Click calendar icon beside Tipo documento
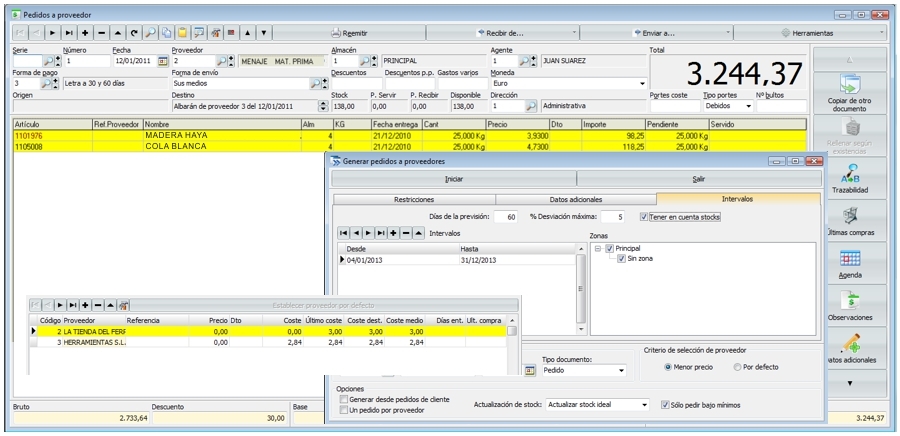900x436 pixels. 530,371
